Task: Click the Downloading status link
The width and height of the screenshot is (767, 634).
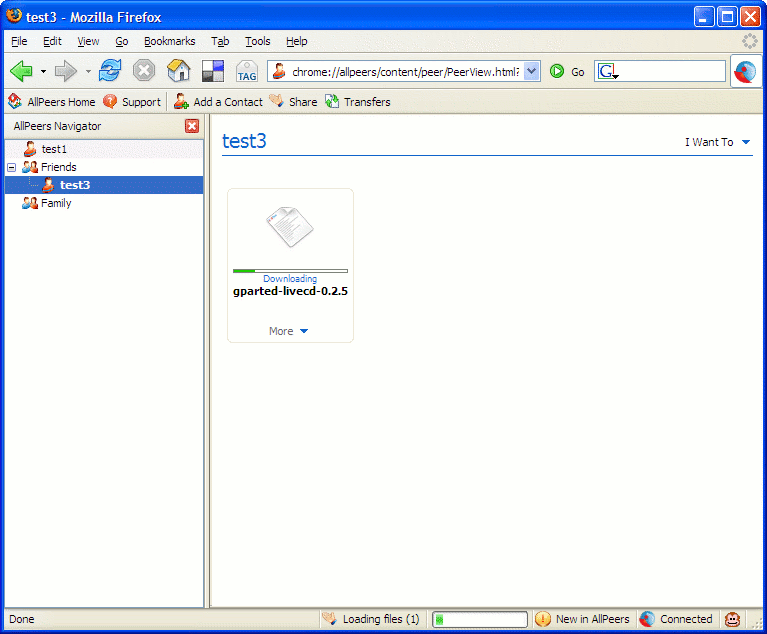Action: coord(290,278)
